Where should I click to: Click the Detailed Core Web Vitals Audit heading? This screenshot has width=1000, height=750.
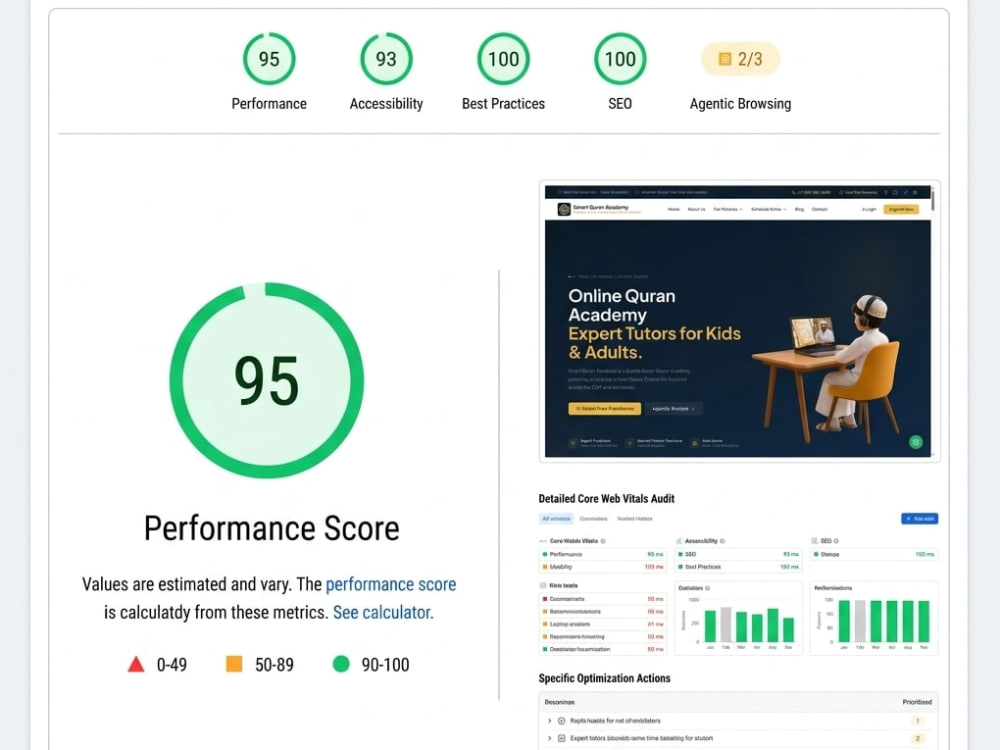point(606,499)
